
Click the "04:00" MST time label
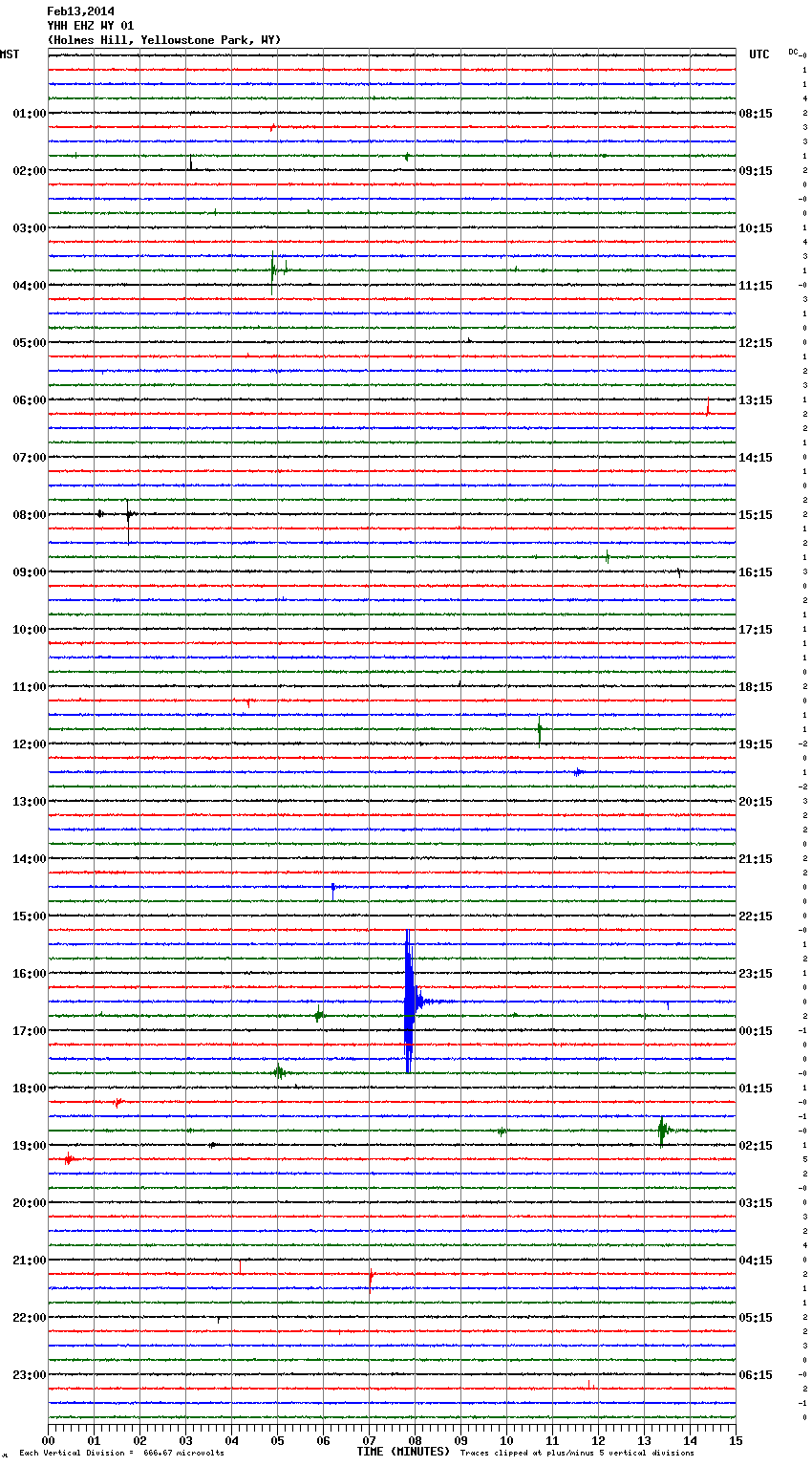coord(29,286)
